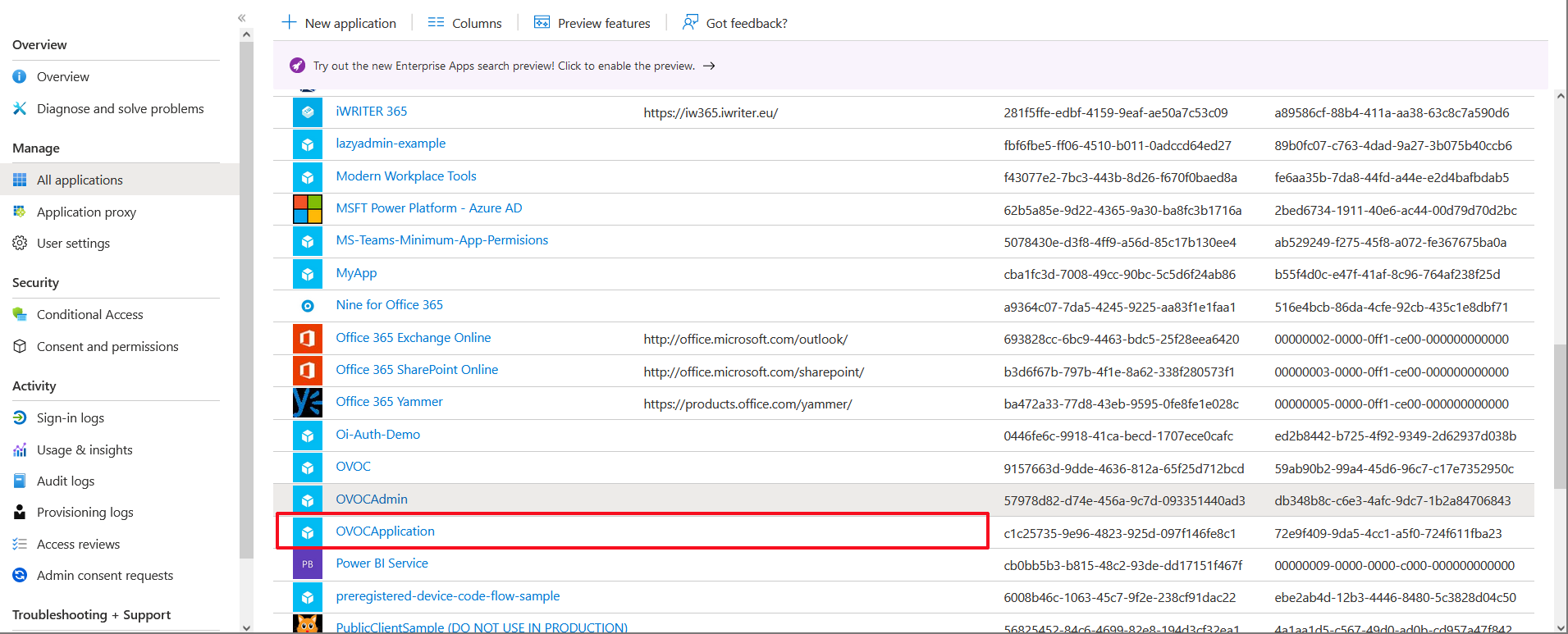
Task: Click the Diagnose and solve problems icon
Action: (x=20, y=108)
